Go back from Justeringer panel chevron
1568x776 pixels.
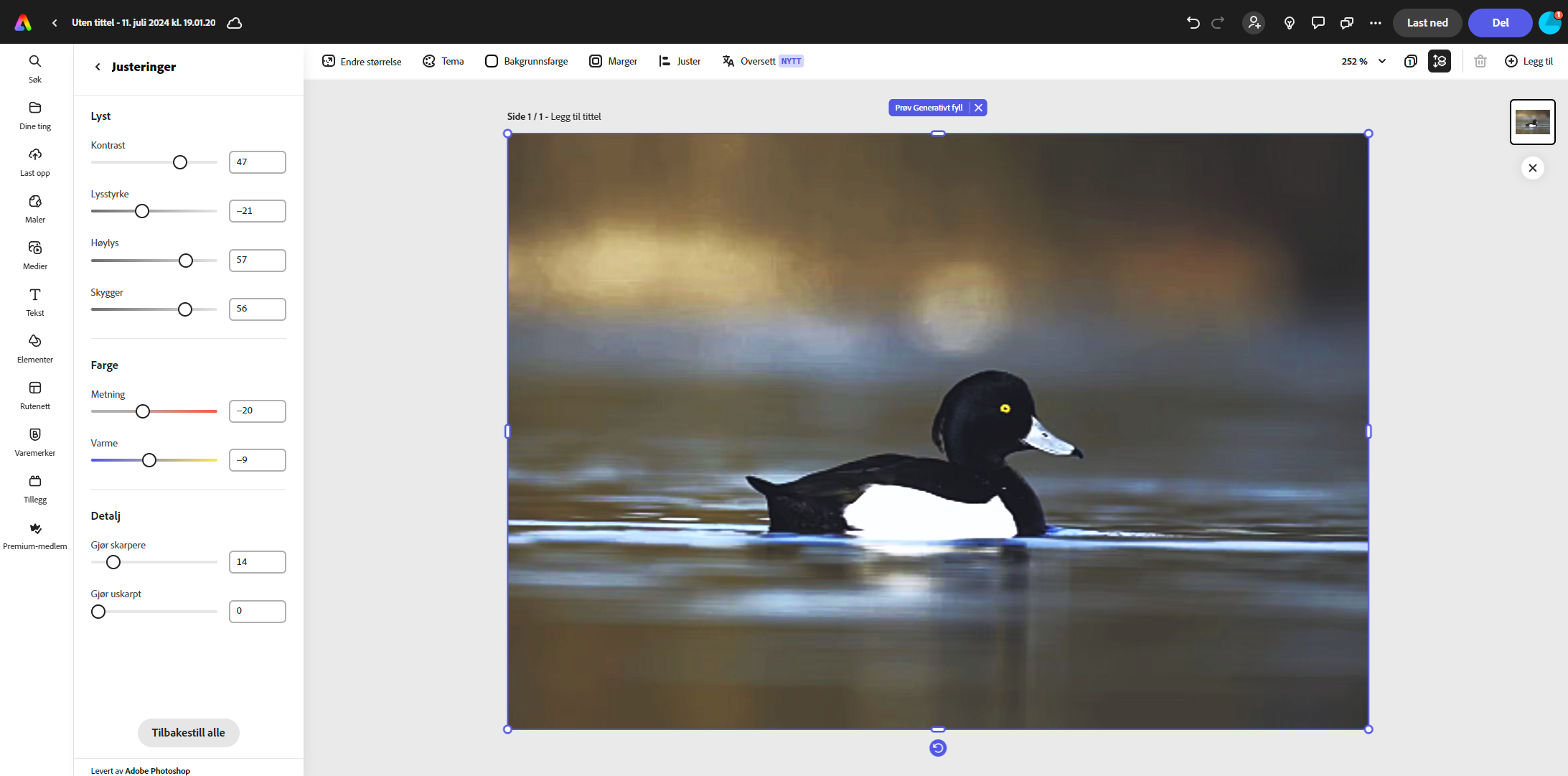[x=98, y=67]
